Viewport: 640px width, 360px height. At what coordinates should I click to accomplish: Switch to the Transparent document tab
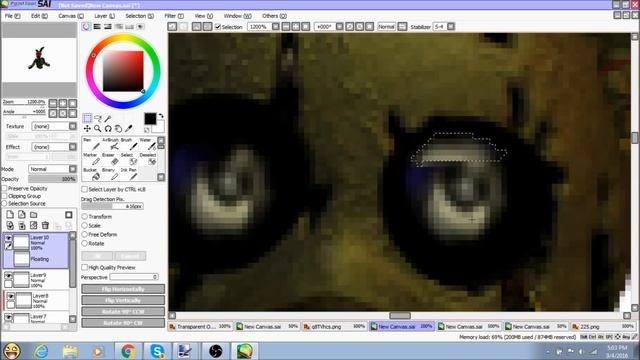click(x=200, y=327)
